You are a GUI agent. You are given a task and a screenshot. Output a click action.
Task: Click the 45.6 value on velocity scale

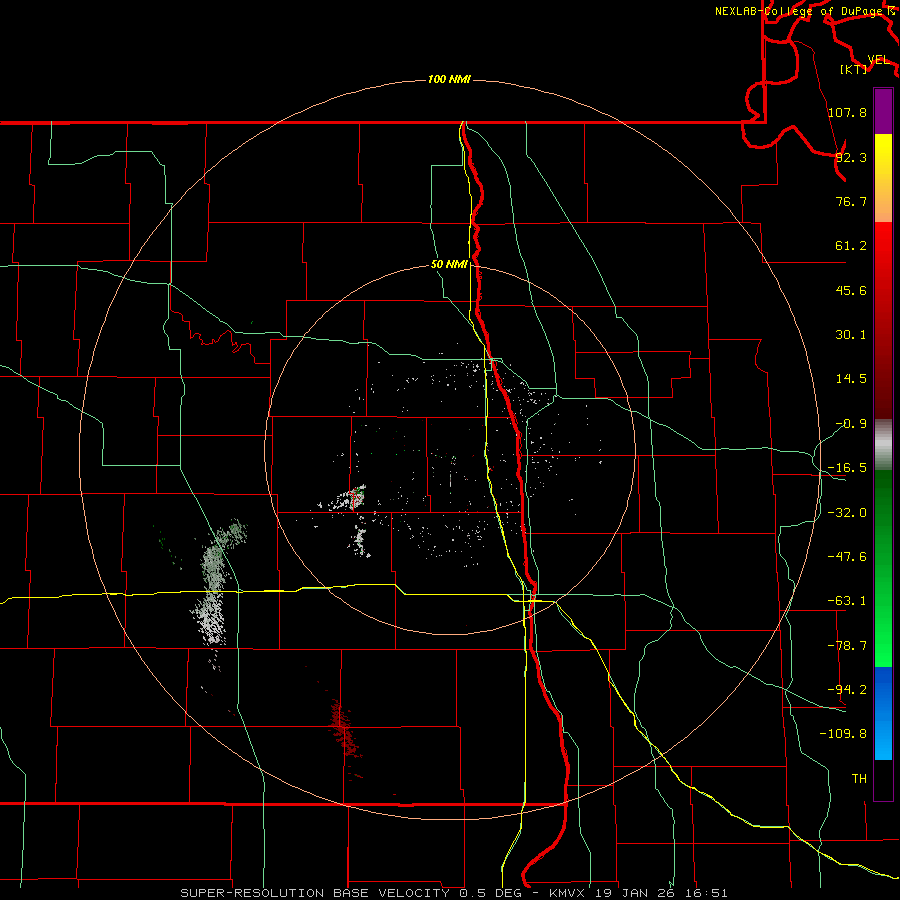pos(851,290)
